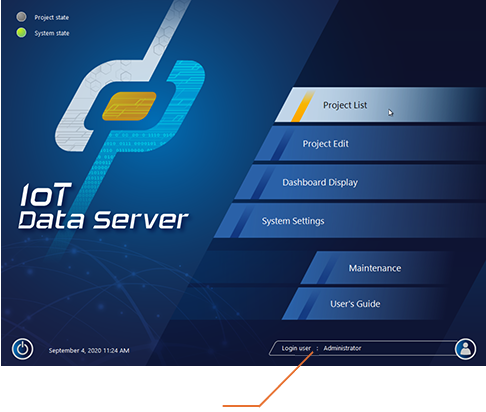Click the Project state label

click(x=52, y=17)
